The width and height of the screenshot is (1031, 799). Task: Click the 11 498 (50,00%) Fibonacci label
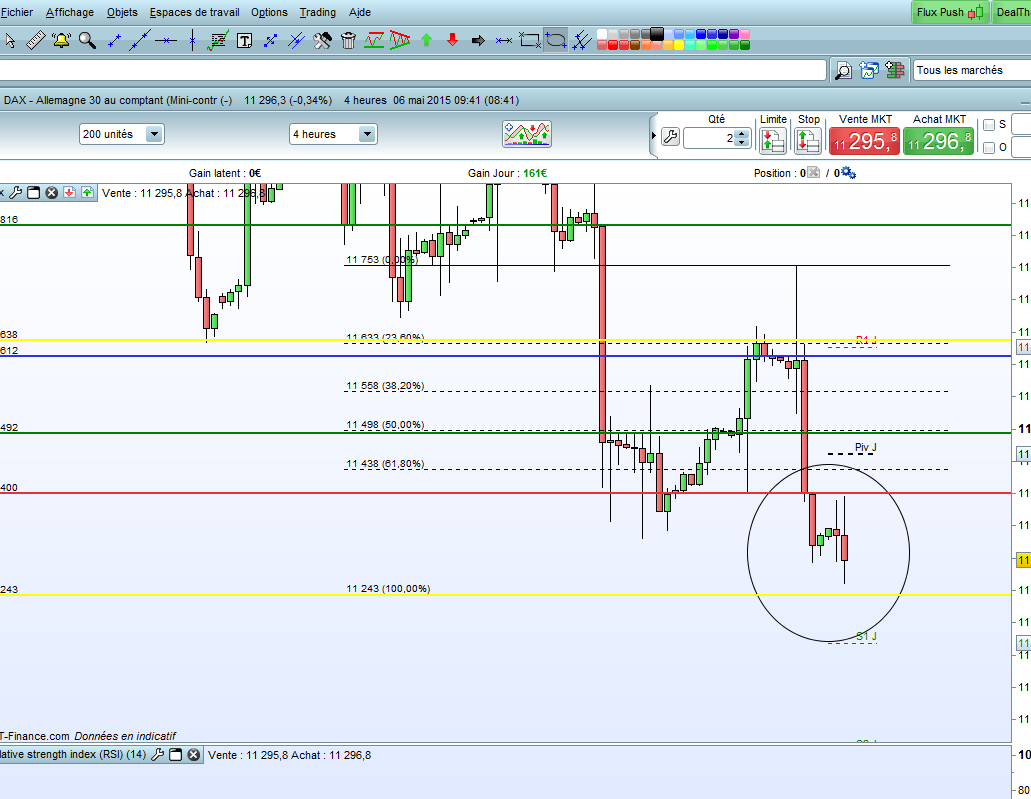pyautogui.click(x=385, y=425)
